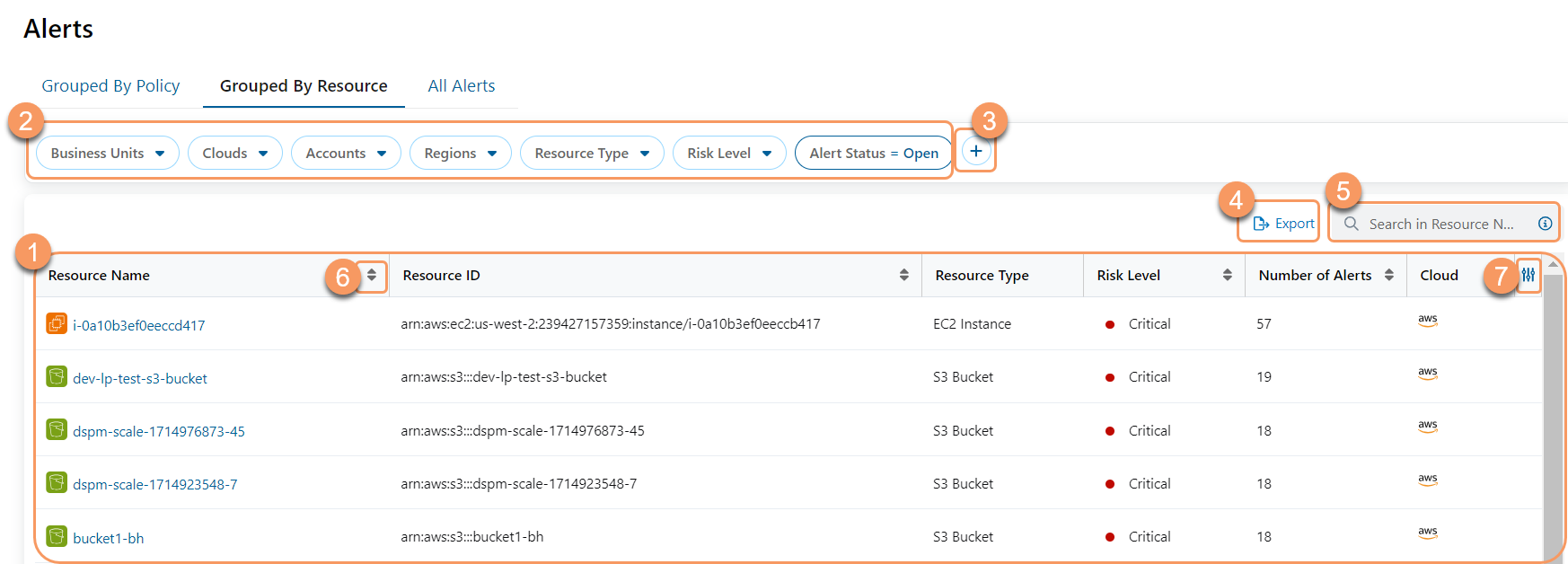This screenshot has width=1568, height=564.
Task: Switch to Grouped By Policy tab
Action: click(110, 86)
